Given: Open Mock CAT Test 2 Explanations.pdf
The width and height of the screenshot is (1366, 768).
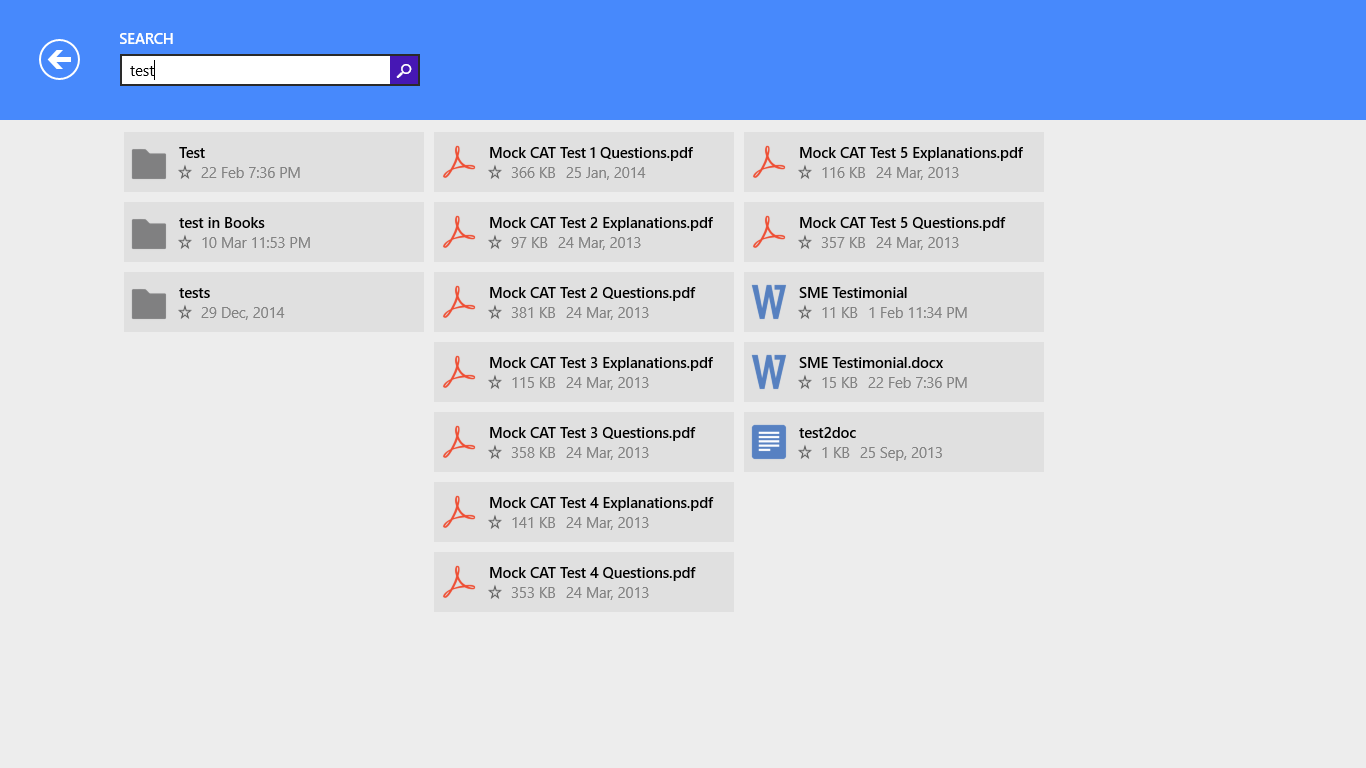Looking at the screenshot, I should [x=600, y=223].
